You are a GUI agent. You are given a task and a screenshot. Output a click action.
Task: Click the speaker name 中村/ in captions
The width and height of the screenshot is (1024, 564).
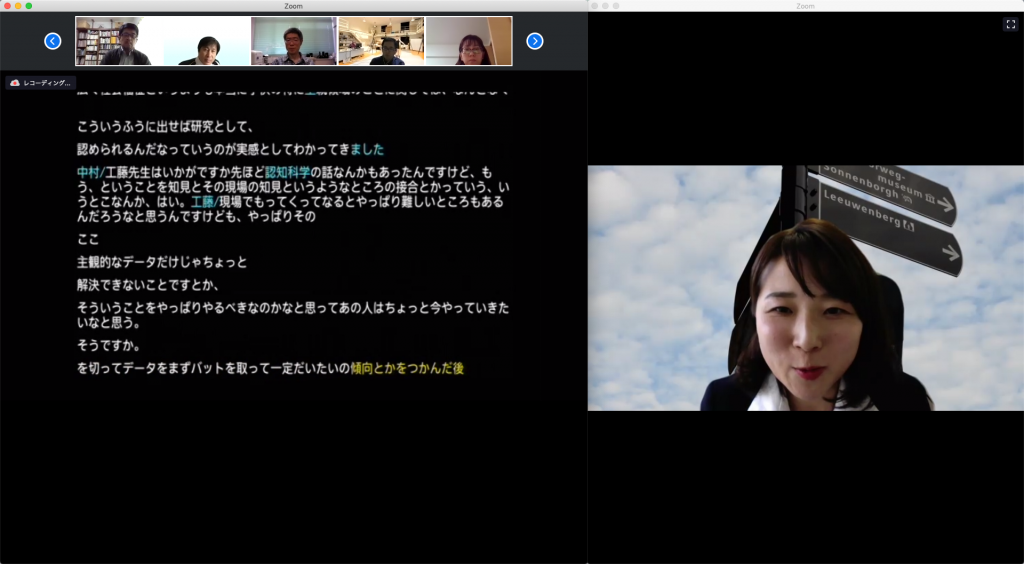(x=91, y=172)
